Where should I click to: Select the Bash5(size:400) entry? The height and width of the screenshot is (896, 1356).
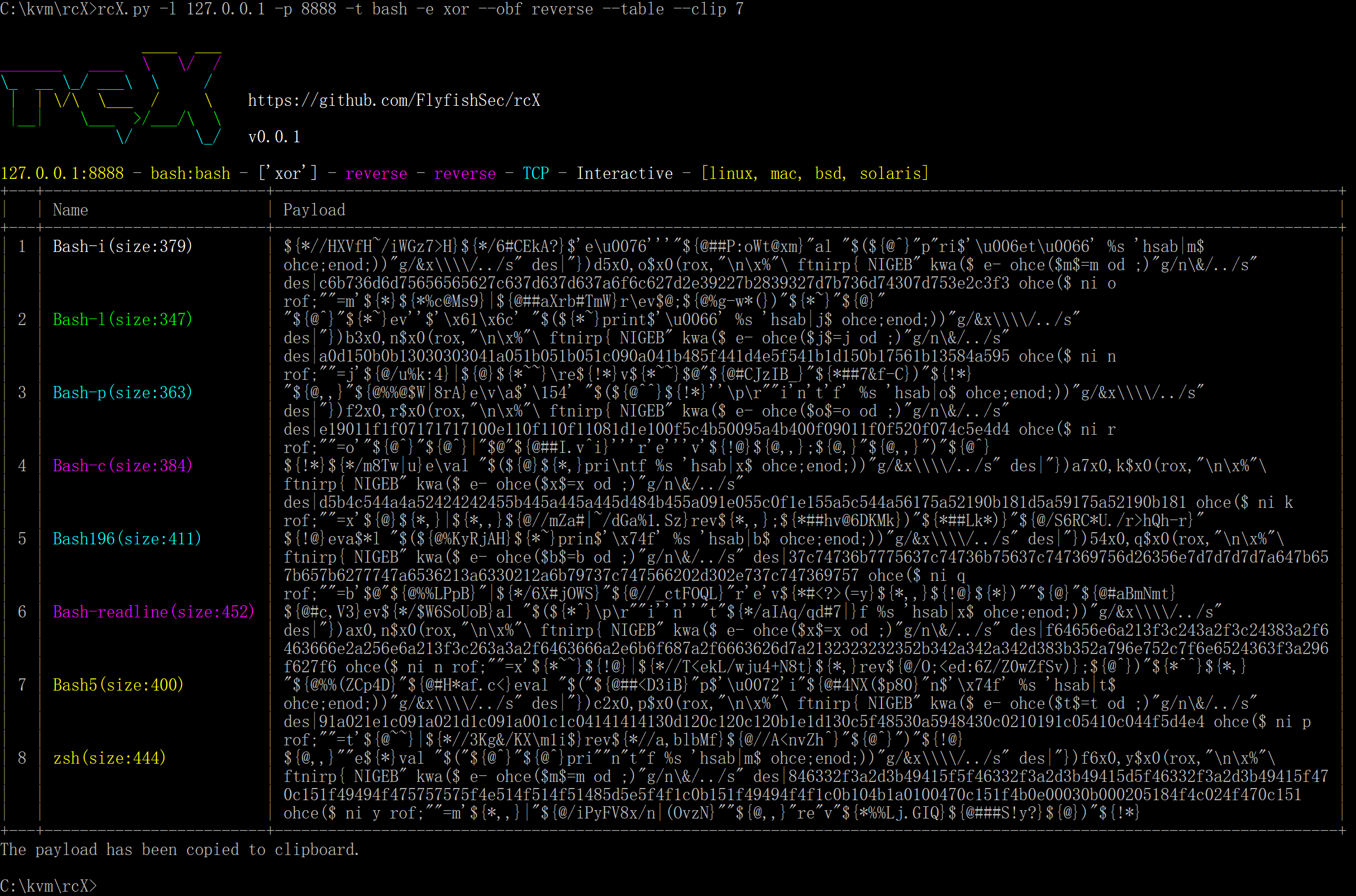(x=118, y=685)
